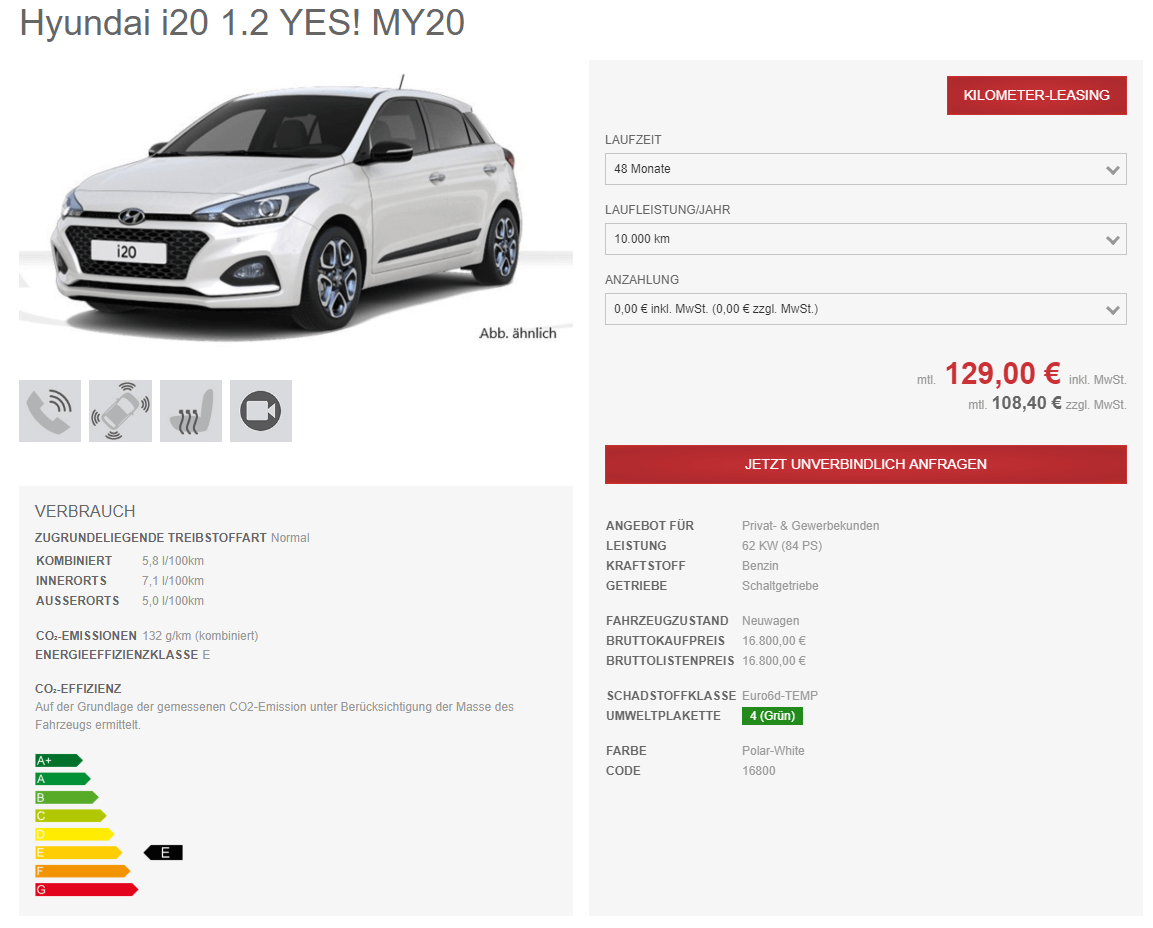Click the green 4 (Grün) Umweltplakette badge

click(772, 716)
